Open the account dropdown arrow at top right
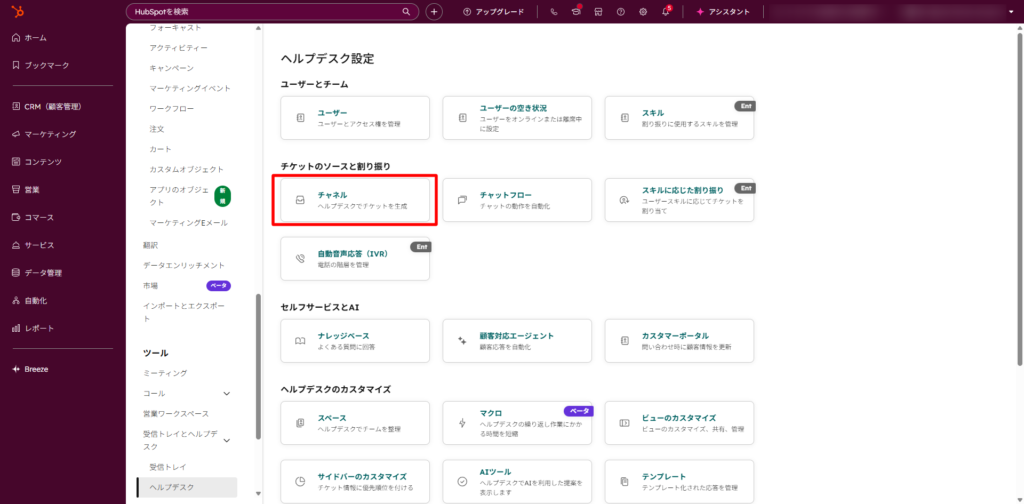The image size is (1024, 504). [1011, 12]
